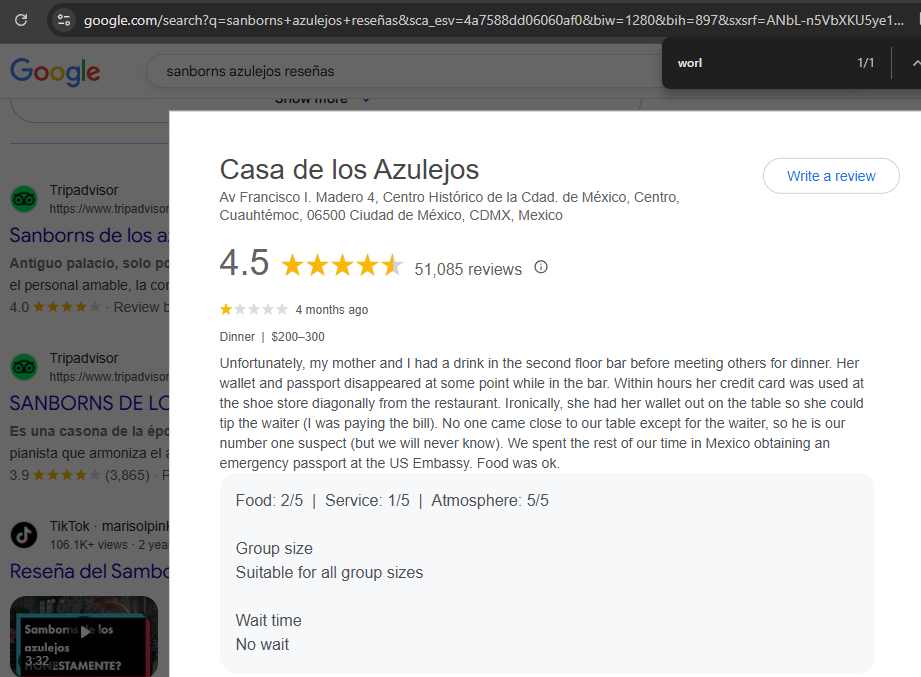The width and height of the screenshot is (921, 677).
Task: Open the SANBORNS DE LOS Tripadvisor link
Action: click(89, 403)
